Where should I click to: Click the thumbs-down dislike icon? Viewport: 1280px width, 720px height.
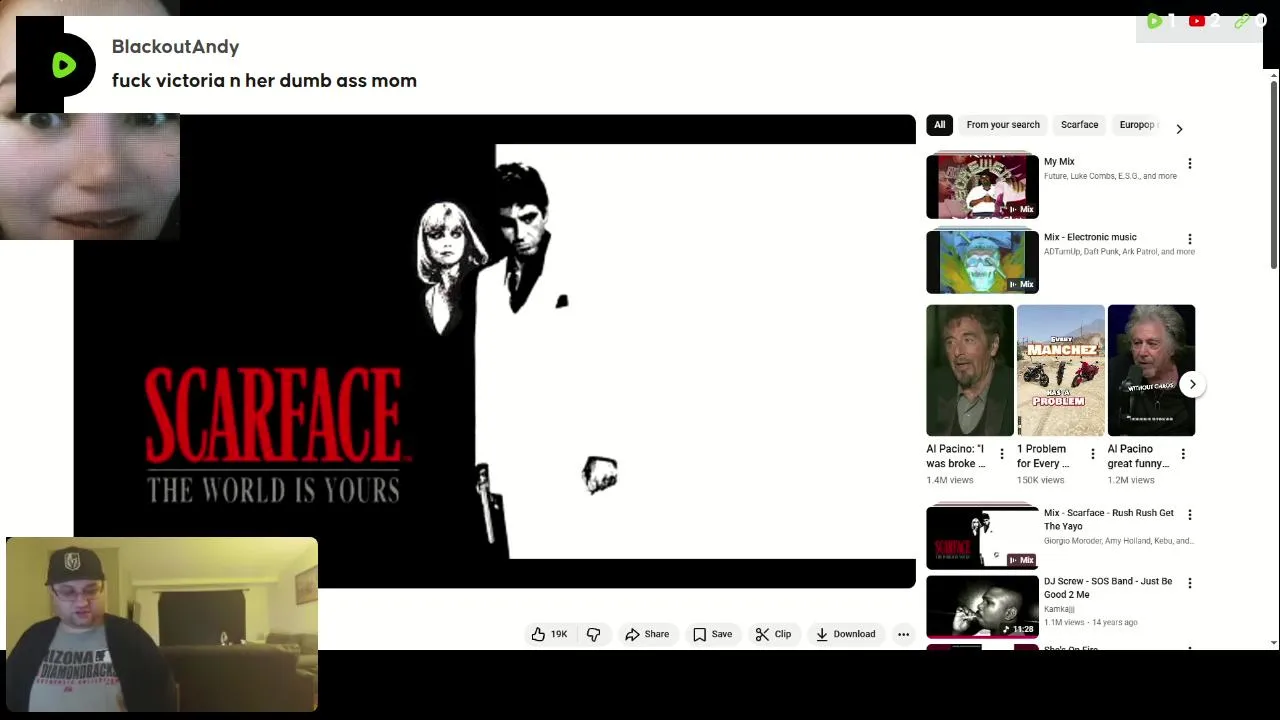click(x=594, y=634)
